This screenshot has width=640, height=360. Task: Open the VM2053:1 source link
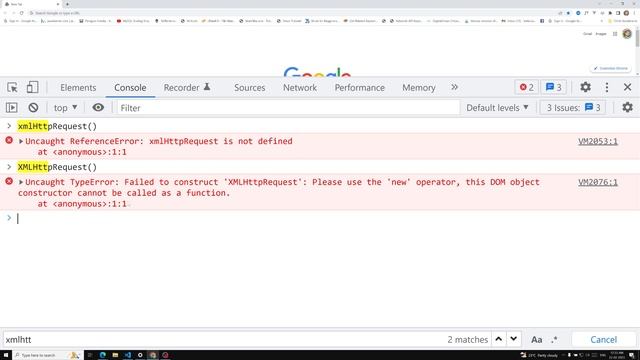[x=598, y=141]
